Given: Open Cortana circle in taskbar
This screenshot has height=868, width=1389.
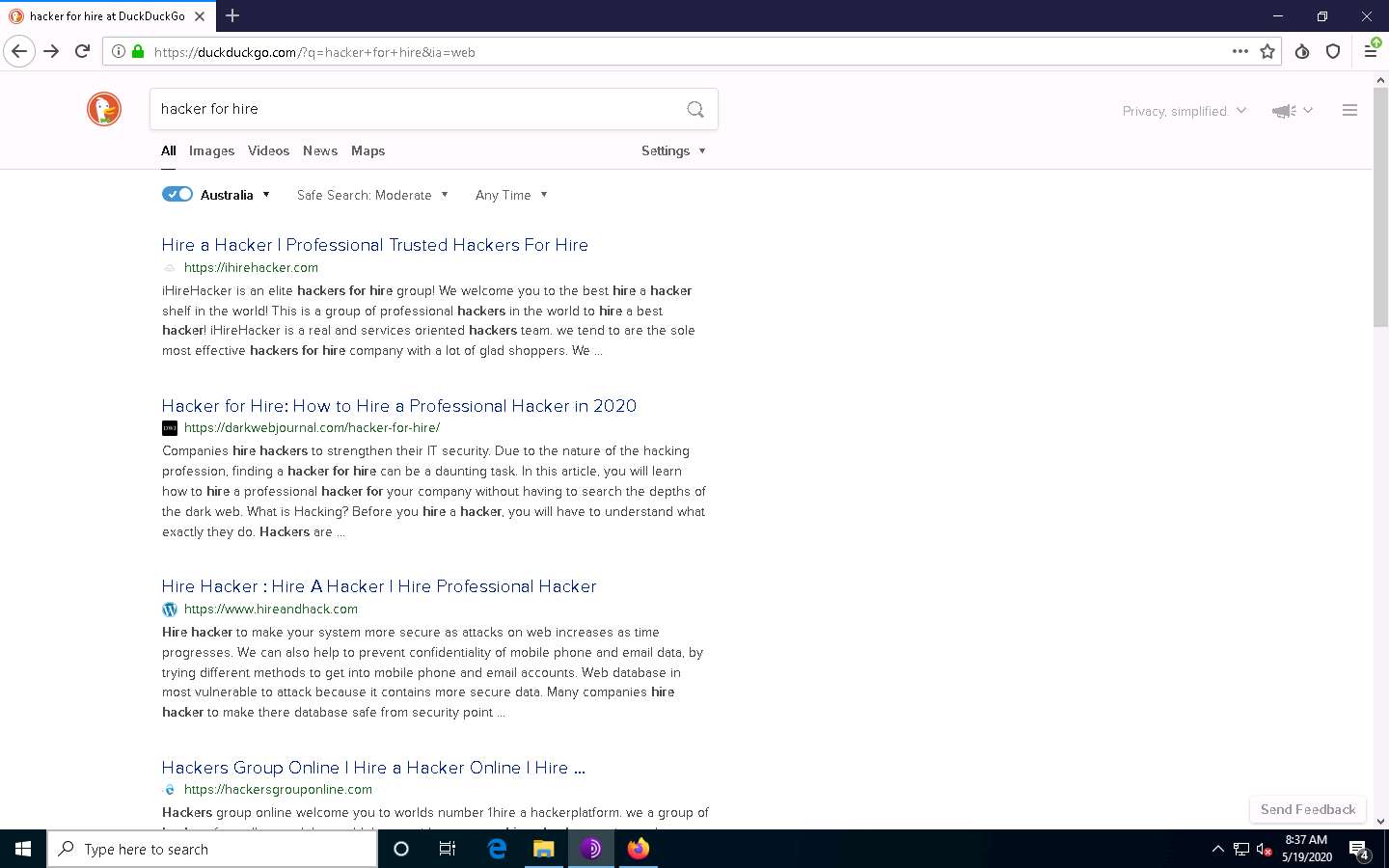Looking at the screenshot, I should [x=401, y=849].
